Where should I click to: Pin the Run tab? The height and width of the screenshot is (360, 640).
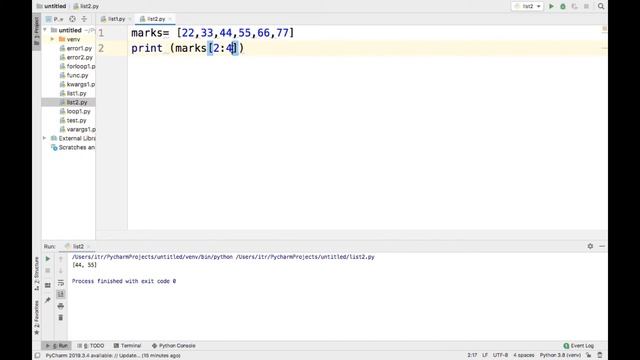click(x=48, y=300)
